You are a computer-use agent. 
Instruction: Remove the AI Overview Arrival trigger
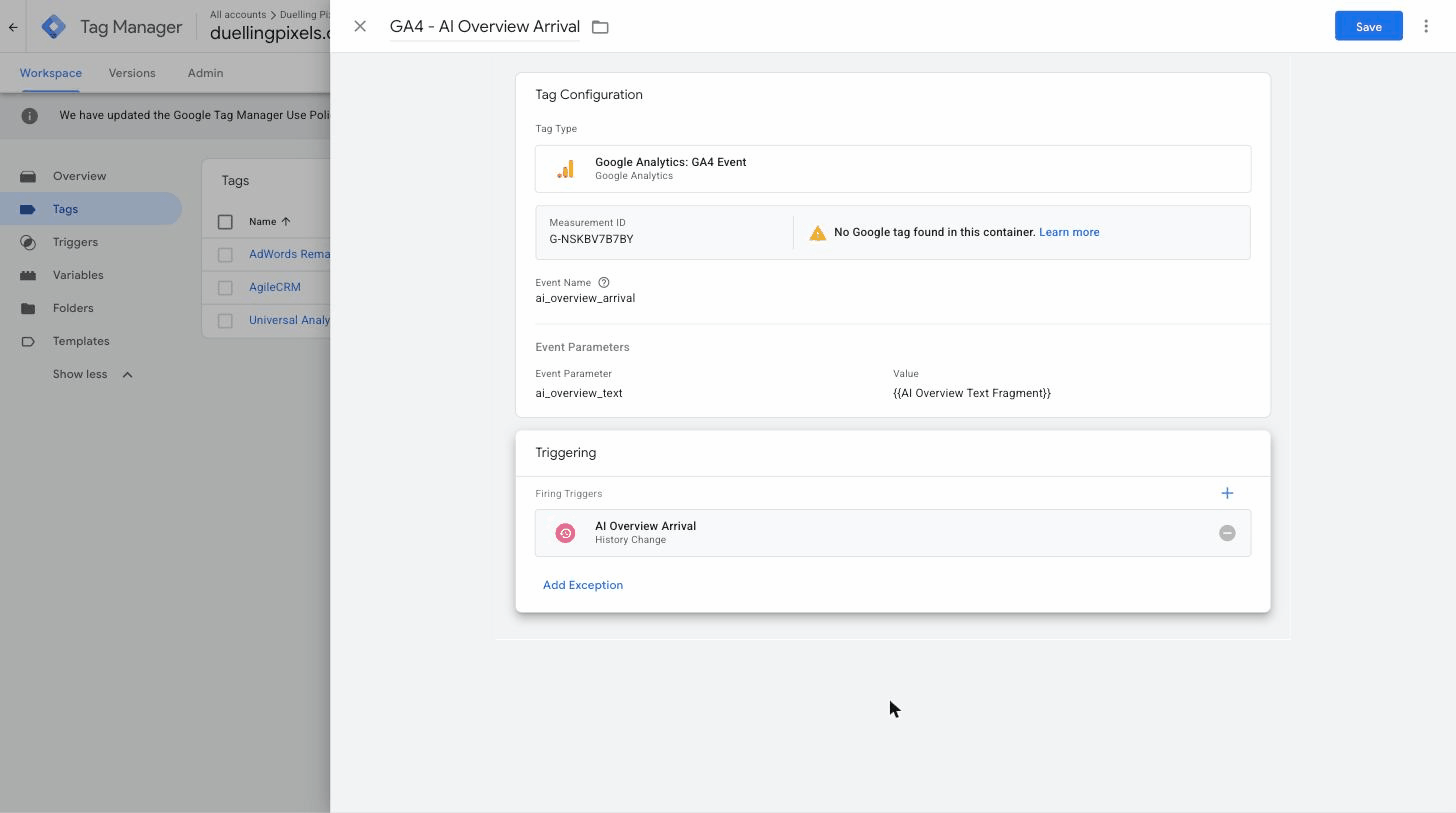1227,533
